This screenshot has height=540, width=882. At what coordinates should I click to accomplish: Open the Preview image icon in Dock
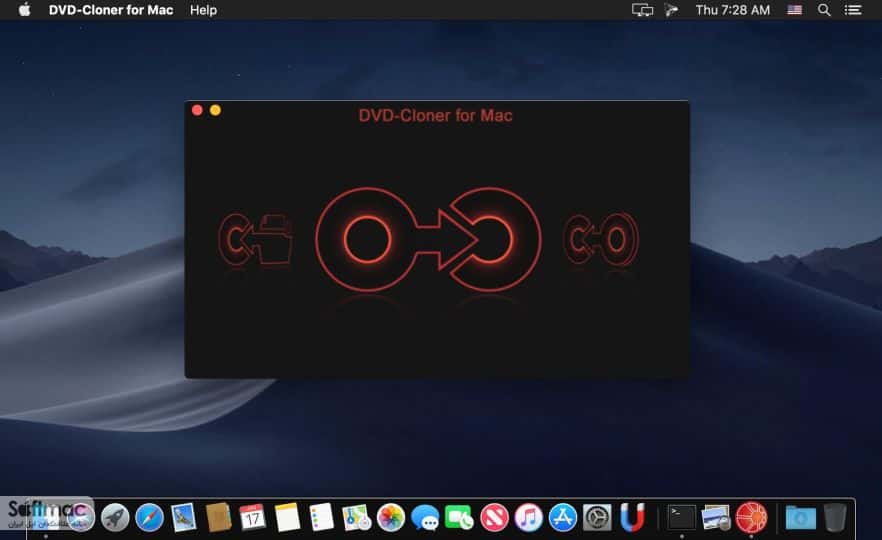(x=716, y=517)
